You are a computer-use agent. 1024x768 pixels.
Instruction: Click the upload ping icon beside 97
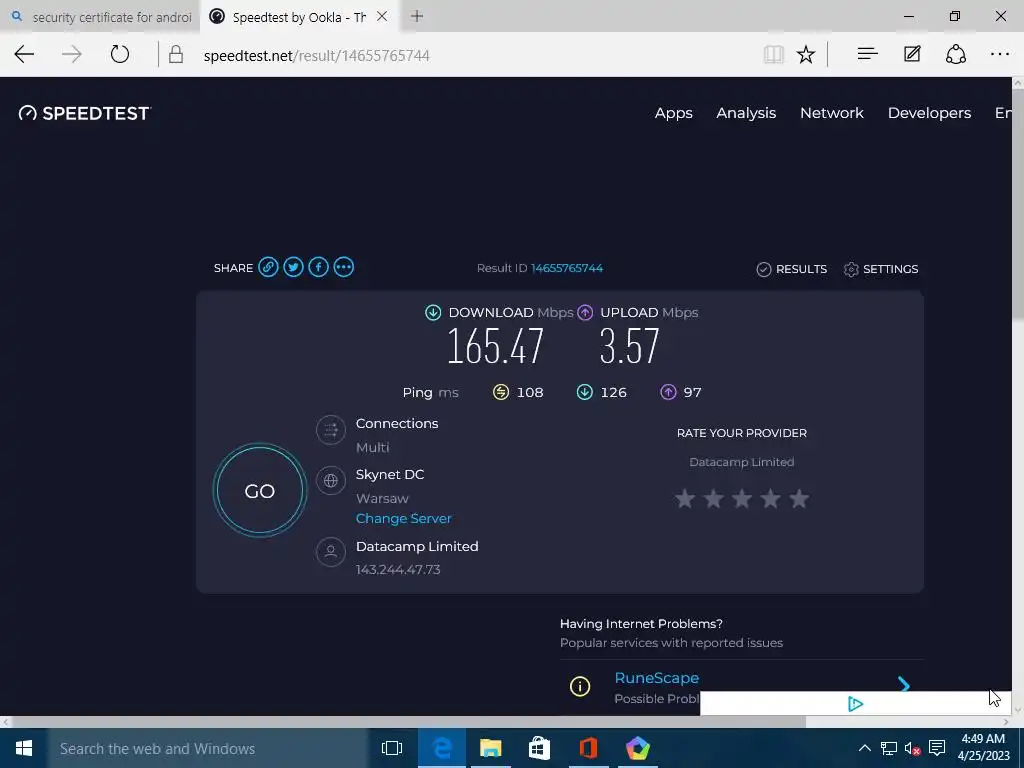coord(668,392)
